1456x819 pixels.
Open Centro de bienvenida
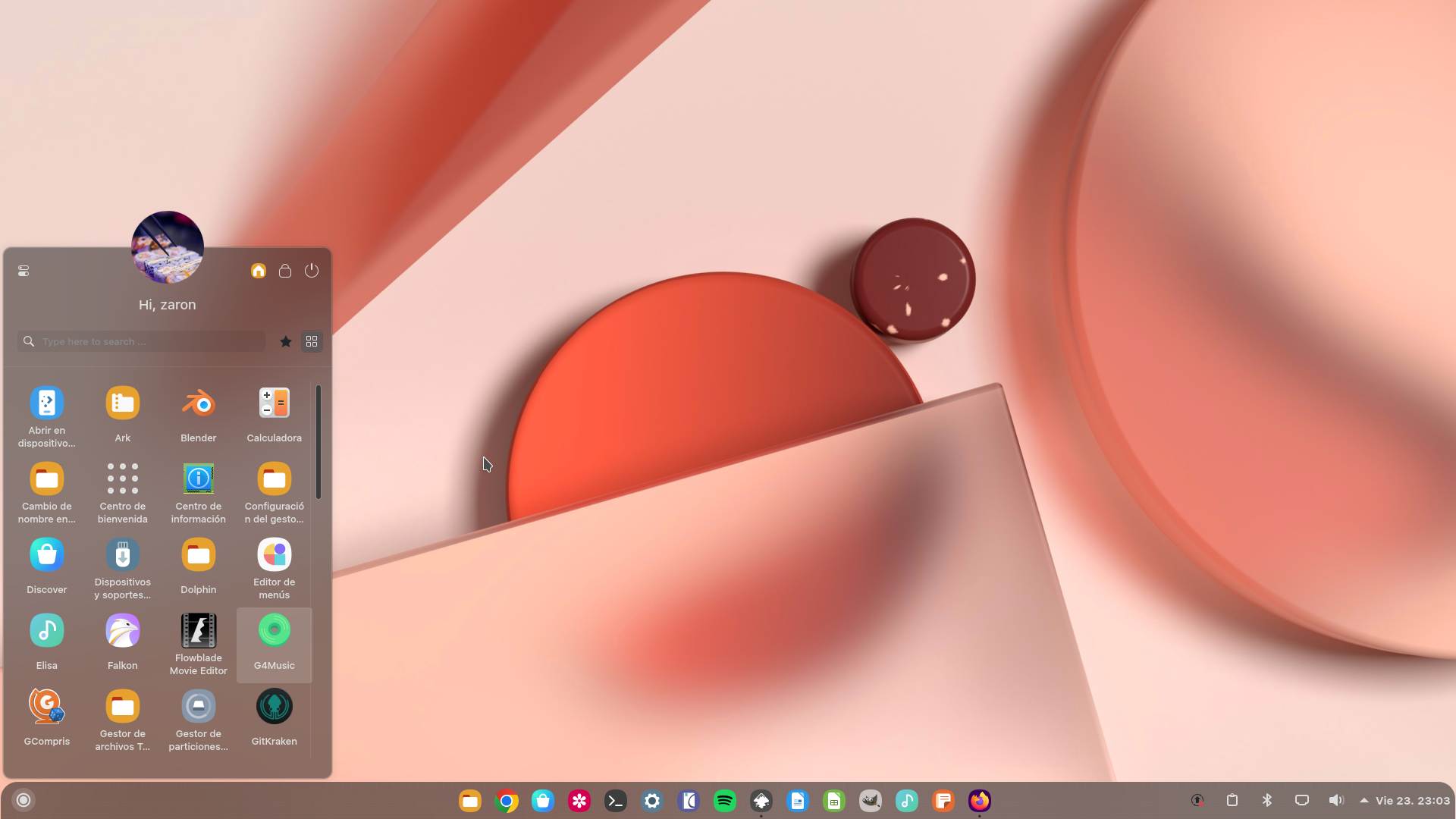(123, 493)
